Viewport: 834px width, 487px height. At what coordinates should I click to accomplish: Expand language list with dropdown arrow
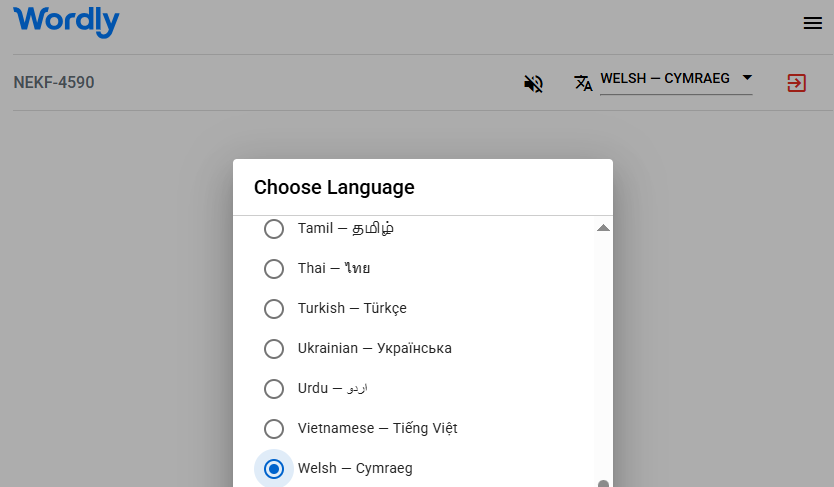[747, 78]
